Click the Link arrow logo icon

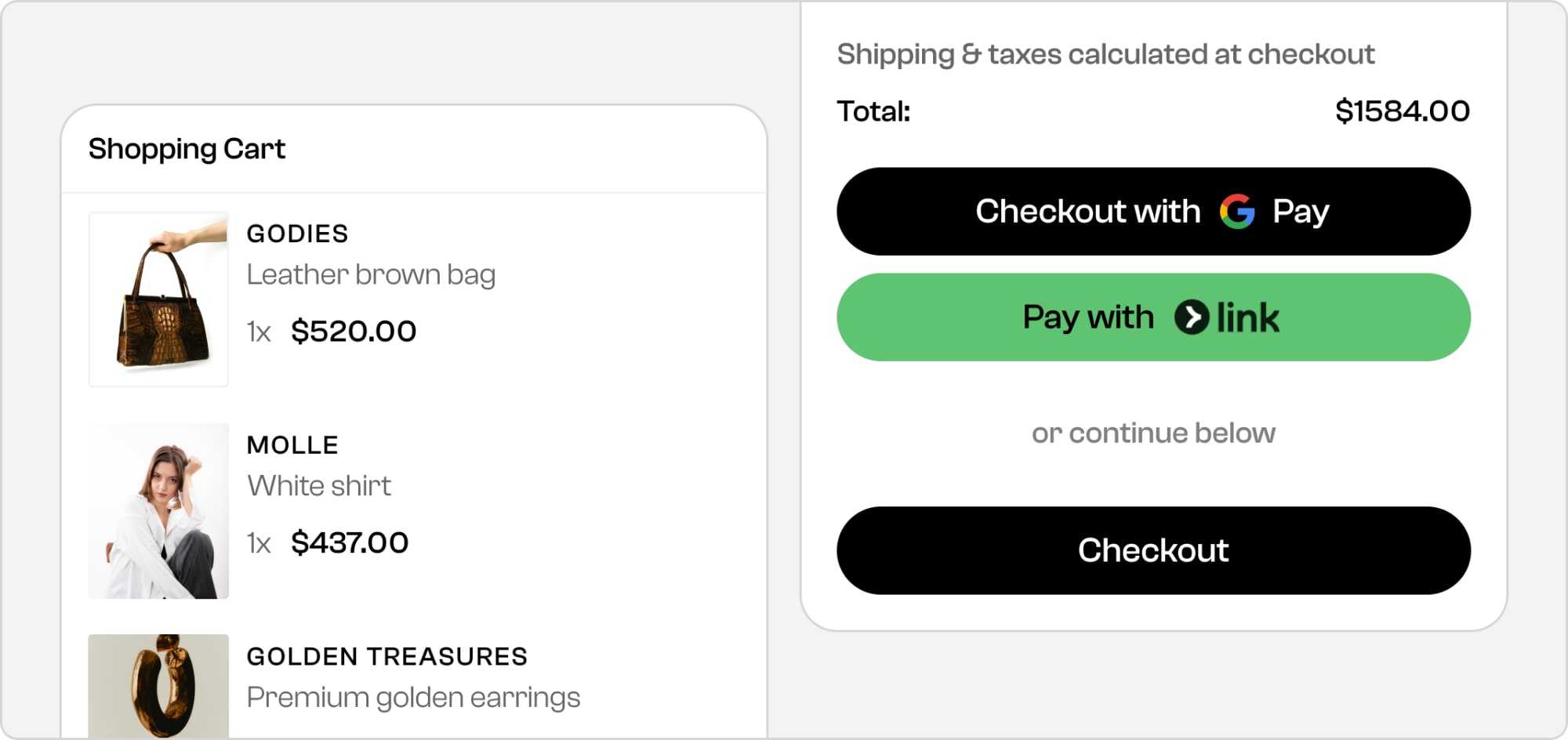tap(1191, 317)
